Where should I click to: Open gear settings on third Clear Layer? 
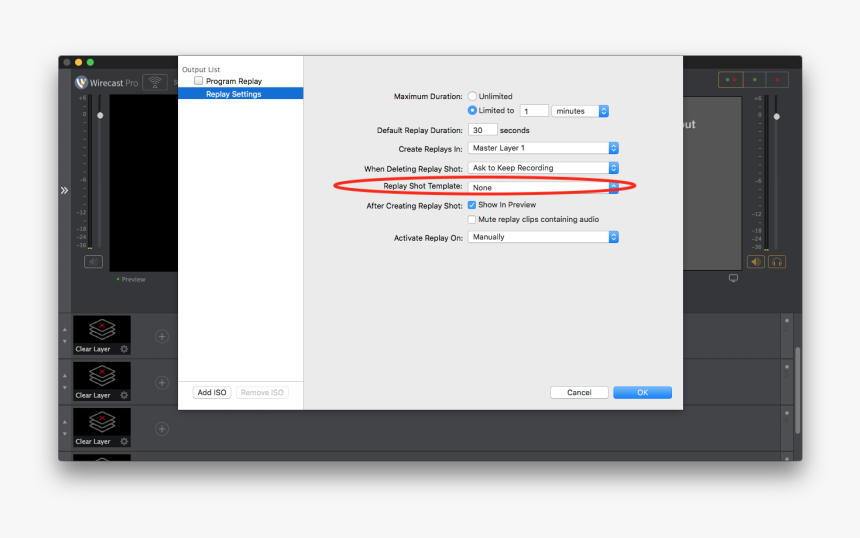pyautogui.click(x=124, y=441)
